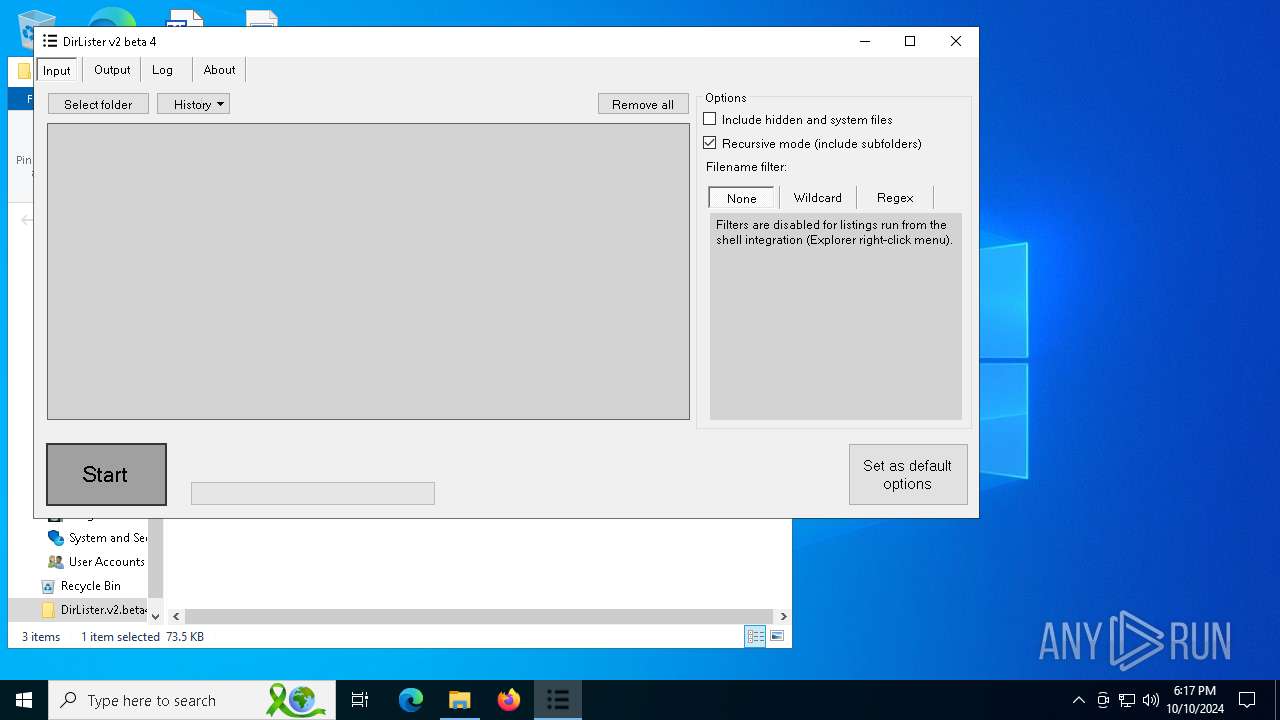1280x720 pixels.
Task: Select DirLister.v2.beta folder in Explorer tree
Action: (94, 610)
